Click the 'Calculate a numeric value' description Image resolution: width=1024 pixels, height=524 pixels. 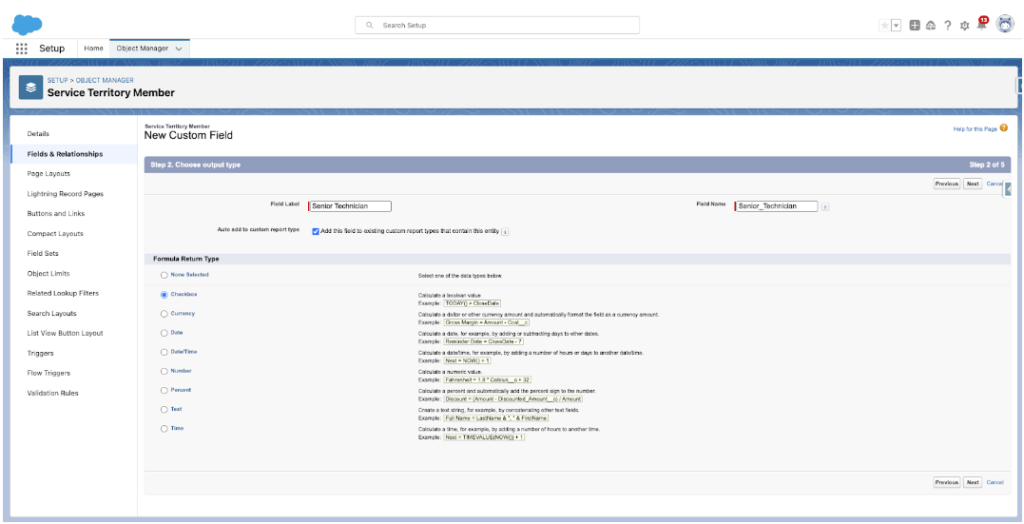coord(449,372)
